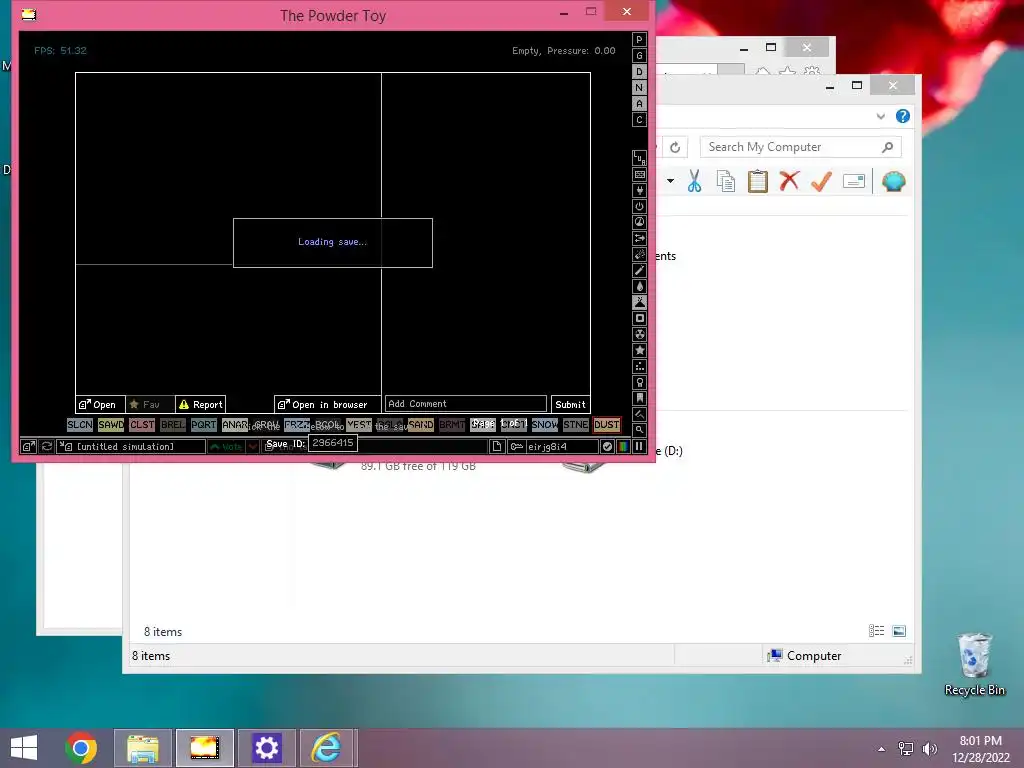Select the SNOW element
This screenshot has height=768, width=1024.
click(545, 424)
